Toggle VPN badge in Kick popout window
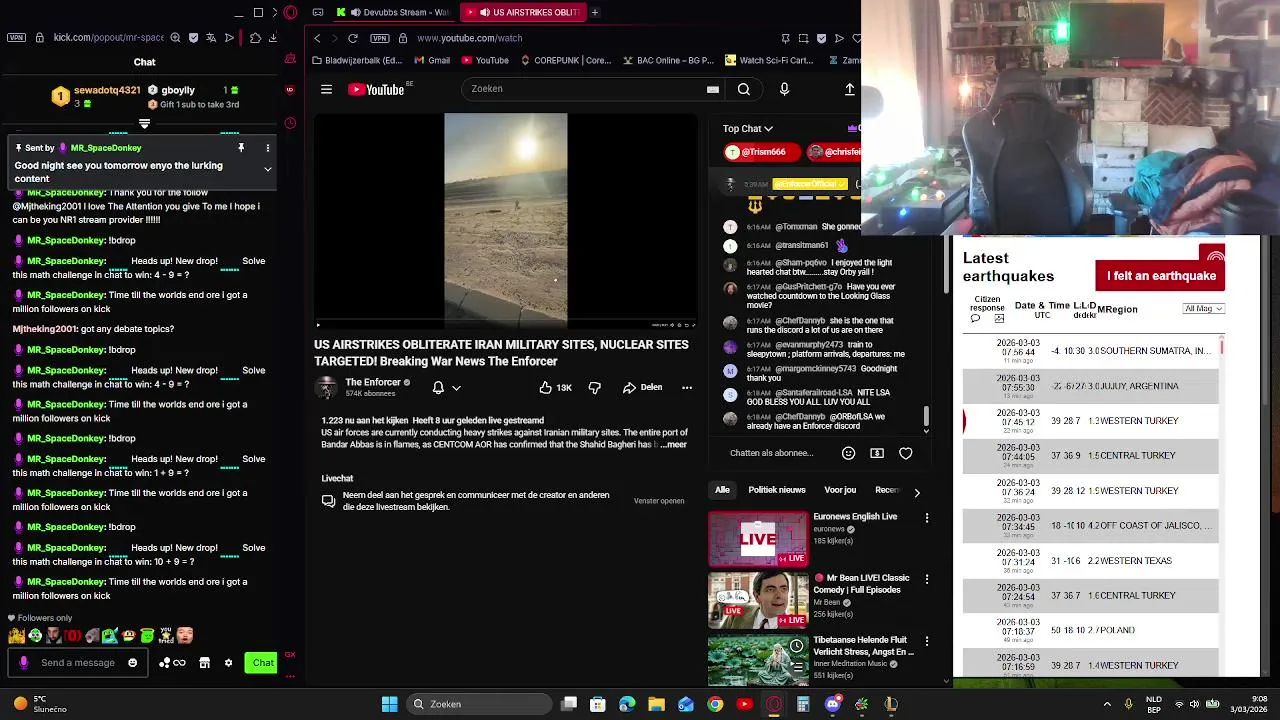The width and height of the screenshot is (1280, 720). [16, 38]
